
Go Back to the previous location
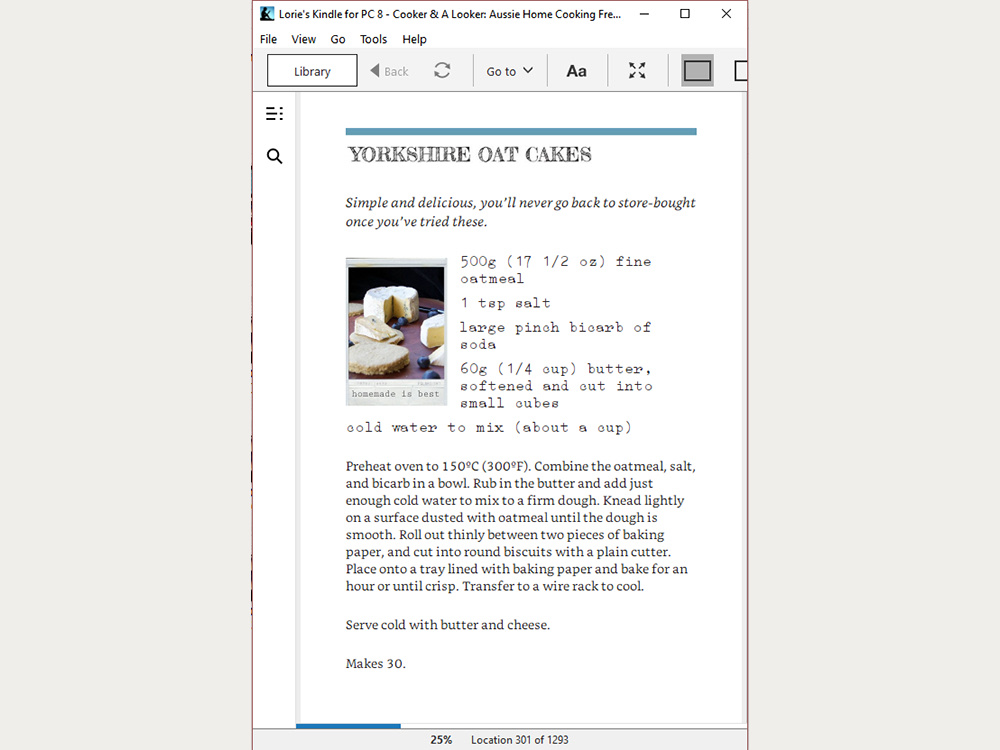click(389, 71)
